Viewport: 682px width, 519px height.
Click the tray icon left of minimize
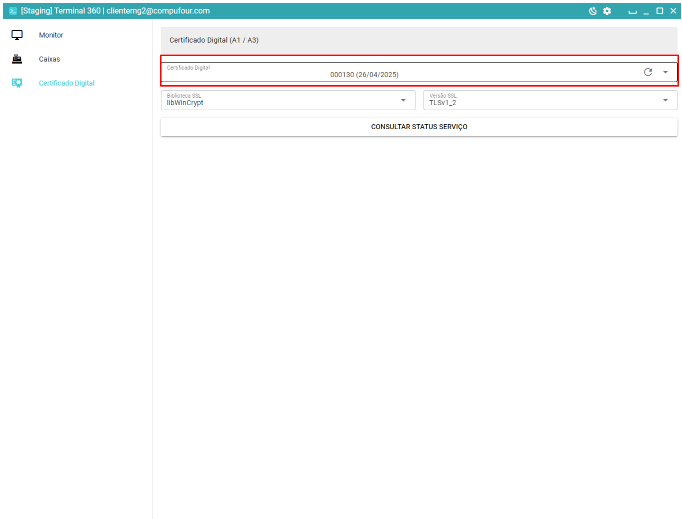632,10
